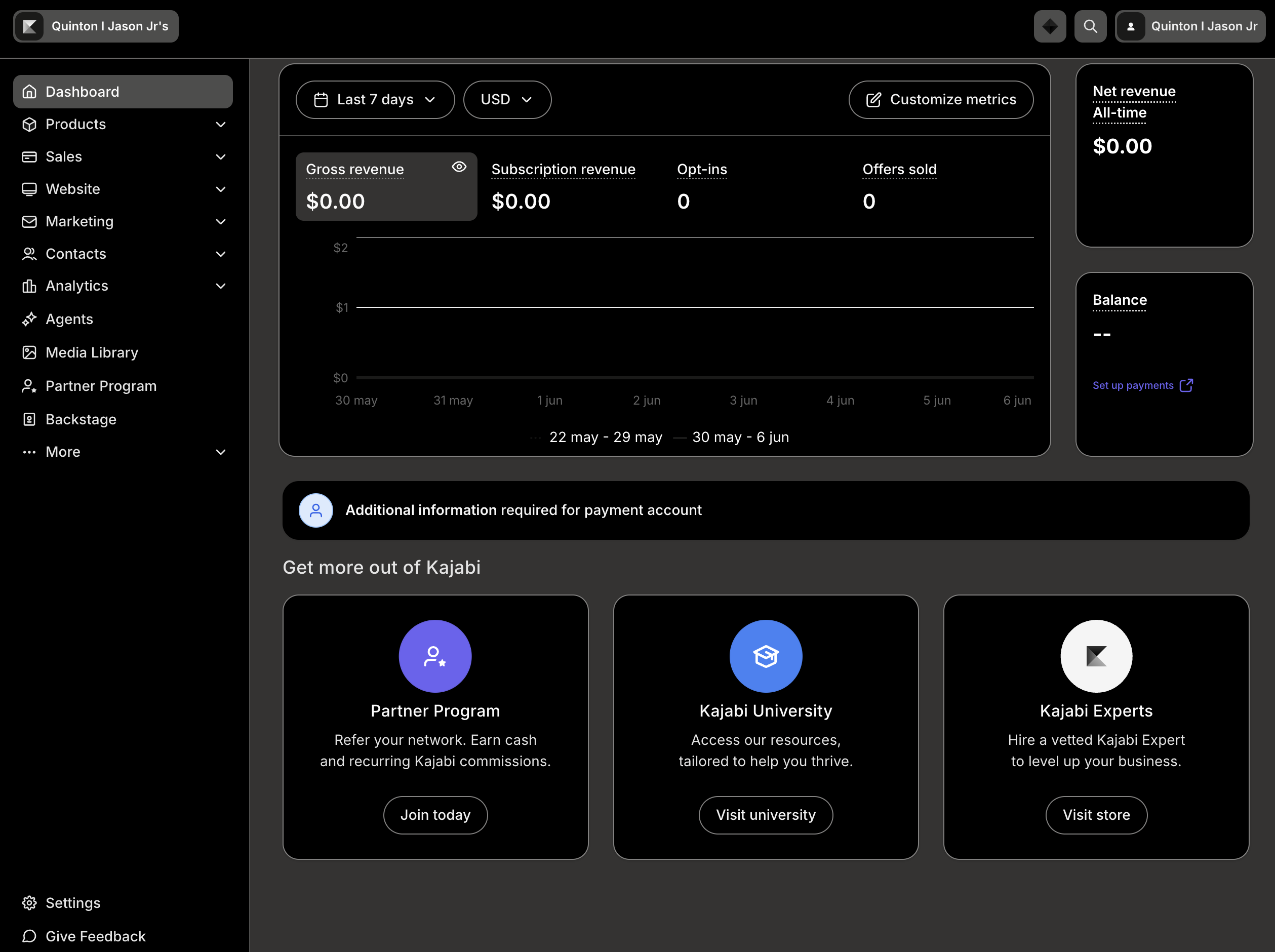
Task: Expand the Sales menu chevron
Action: pos(221,156)
